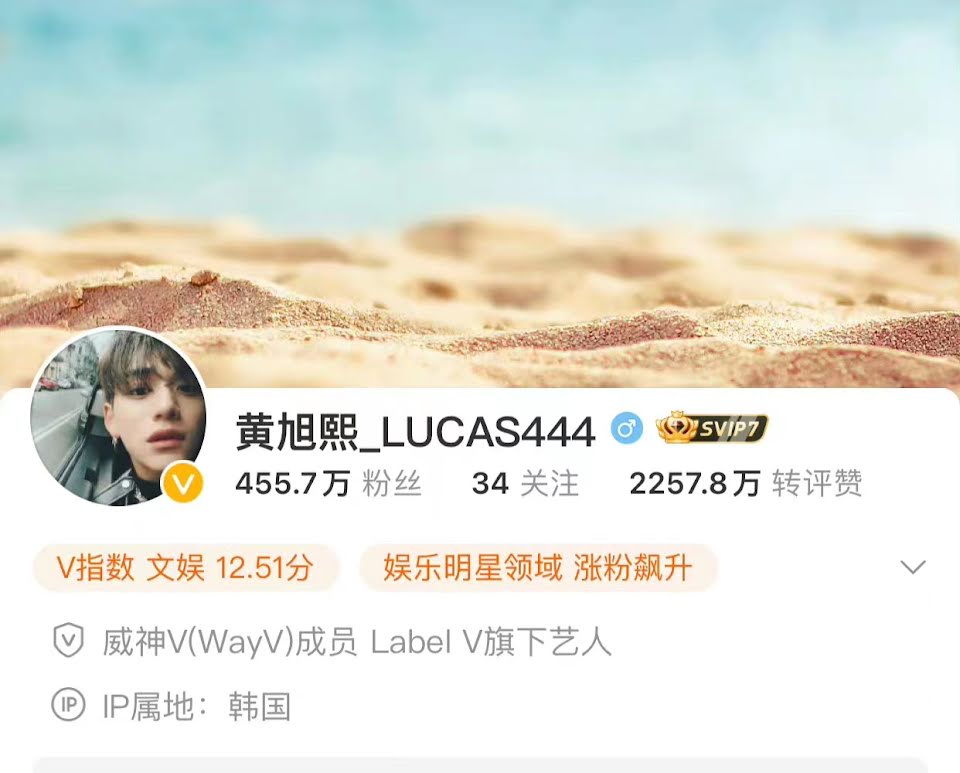The height and width of the screenshot is (773, 960).
Task: Tap the shield verification icon
Action: 68,641
